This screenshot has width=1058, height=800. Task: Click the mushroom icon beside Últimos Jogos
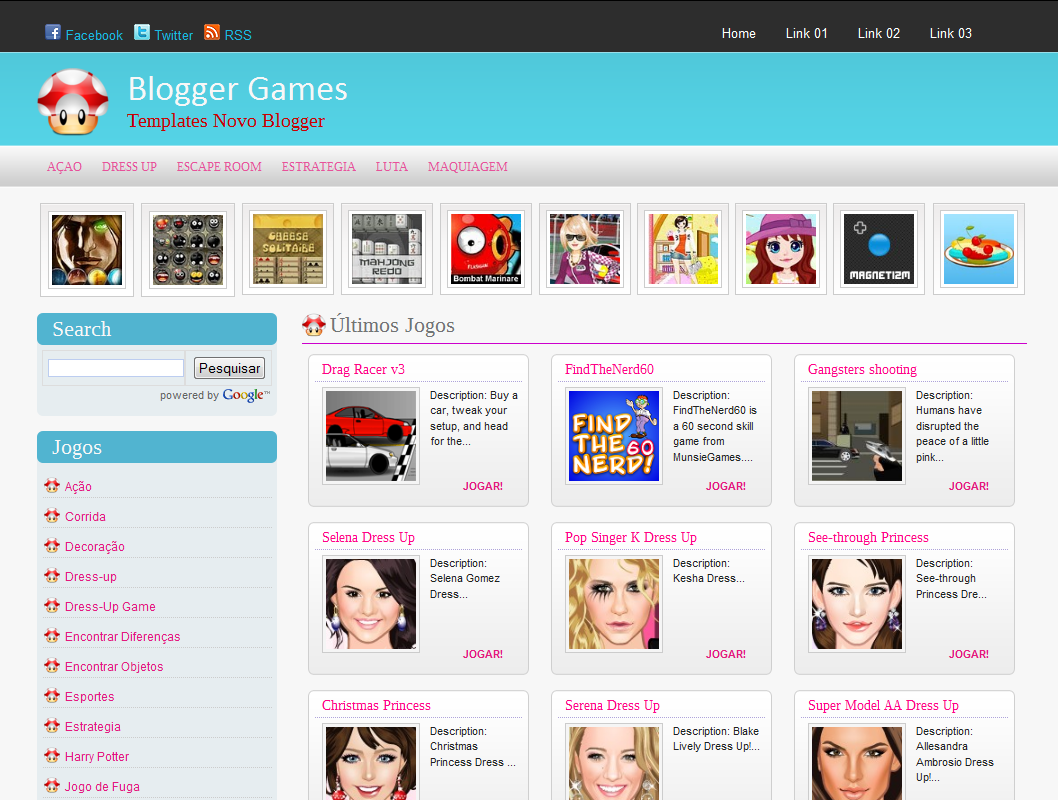pos(312,324)
